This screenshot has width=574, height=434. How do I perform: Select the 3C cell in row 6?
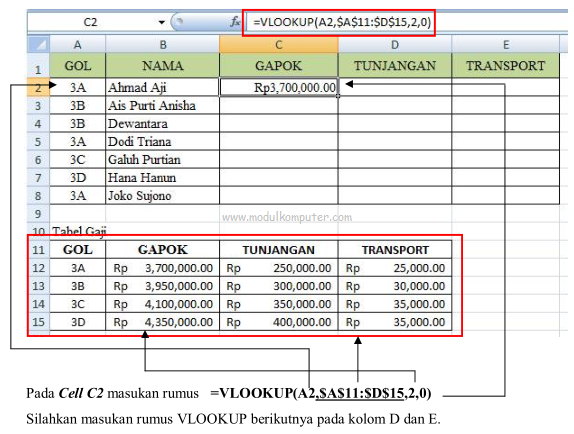coord(78,160)
